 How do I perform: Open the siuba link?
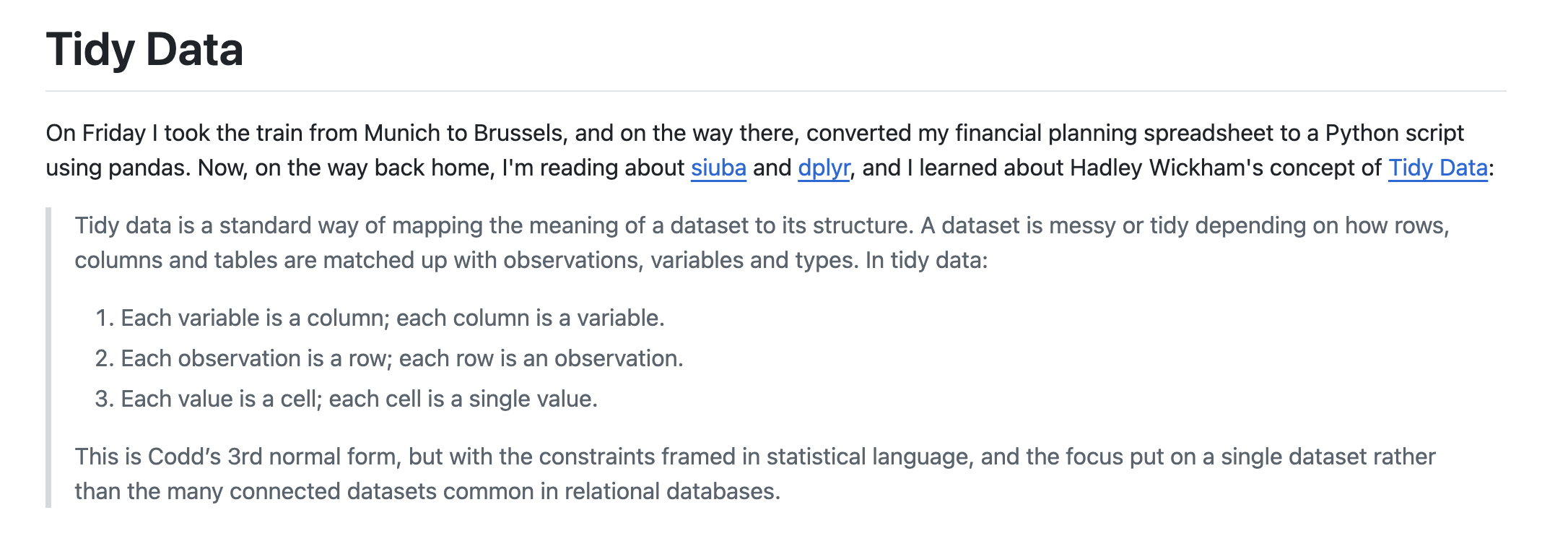coord(718,168)
